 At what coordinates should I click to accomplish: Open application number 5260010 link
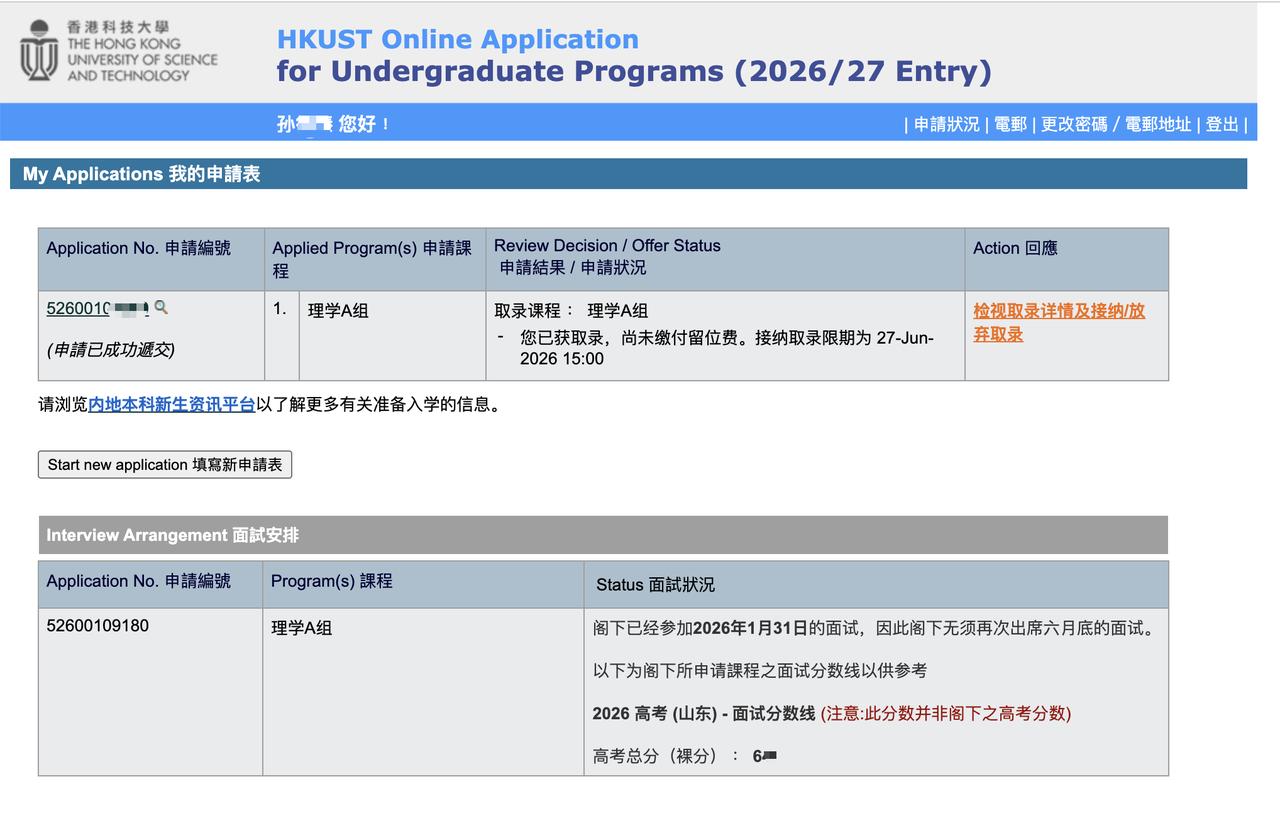coord(98,309)
